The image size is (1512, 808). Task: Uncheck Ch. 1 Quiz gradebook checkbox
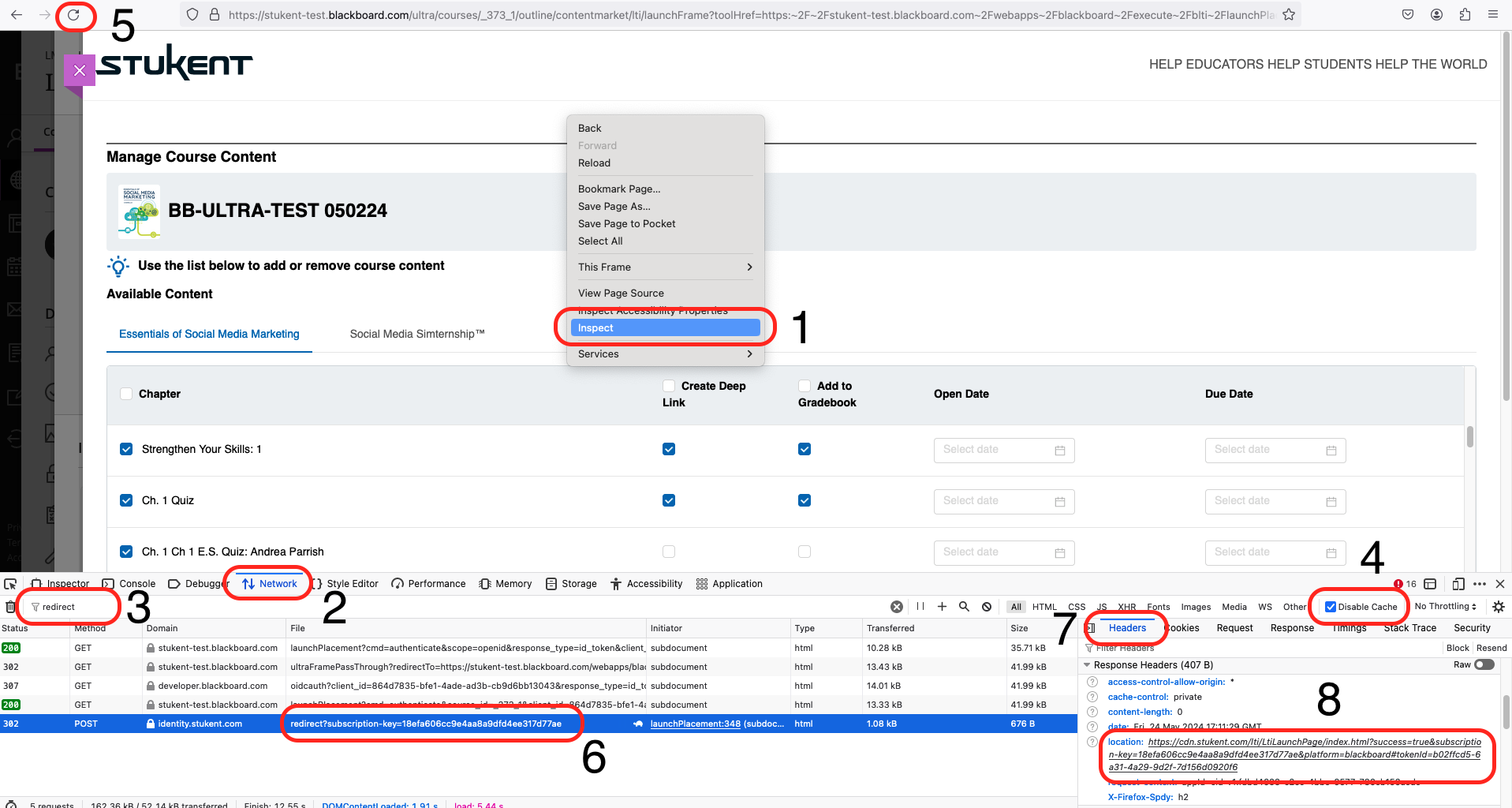(805, 500)
